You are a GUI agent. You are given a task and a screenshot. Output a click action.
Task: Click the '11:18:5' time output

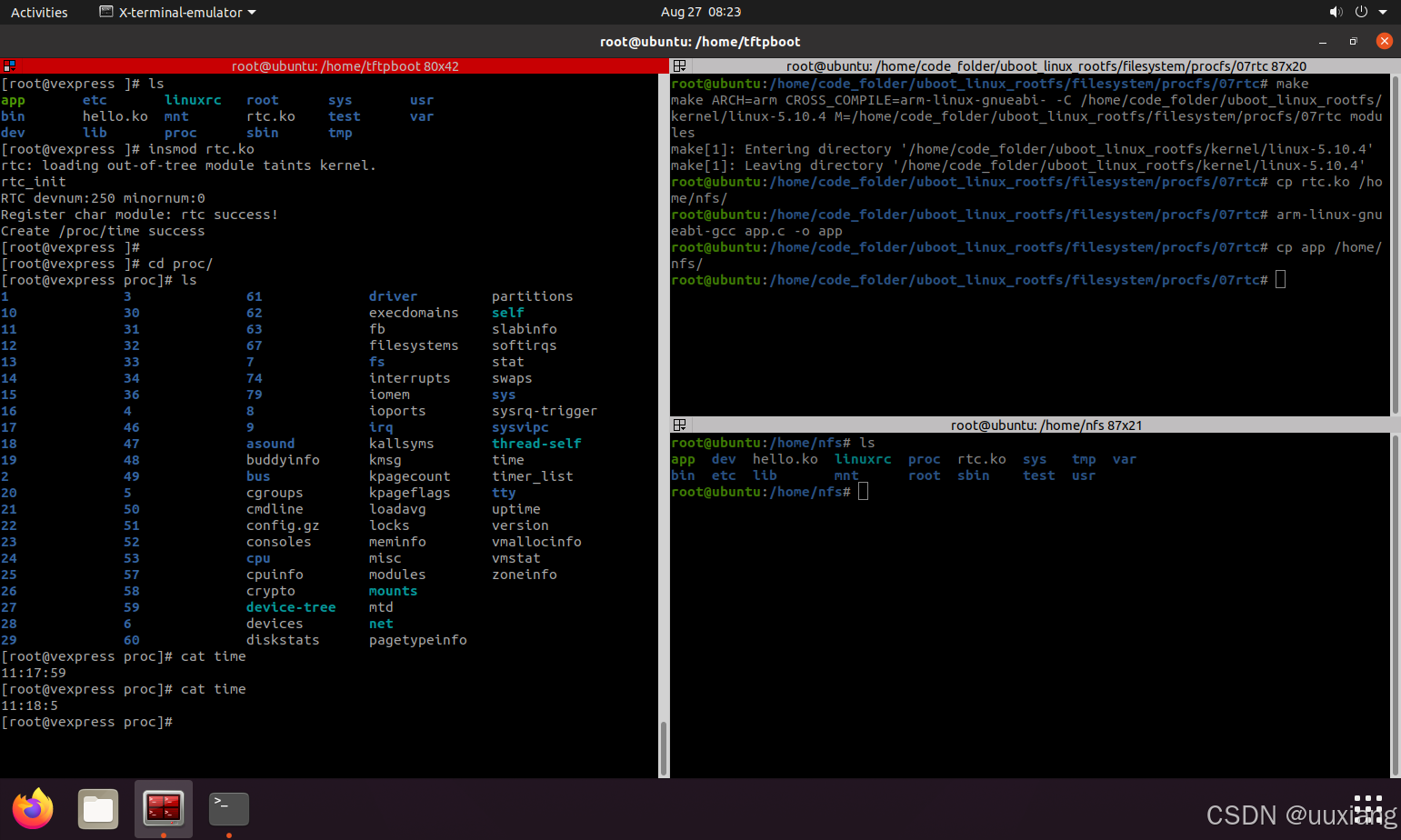click(29, 705)
